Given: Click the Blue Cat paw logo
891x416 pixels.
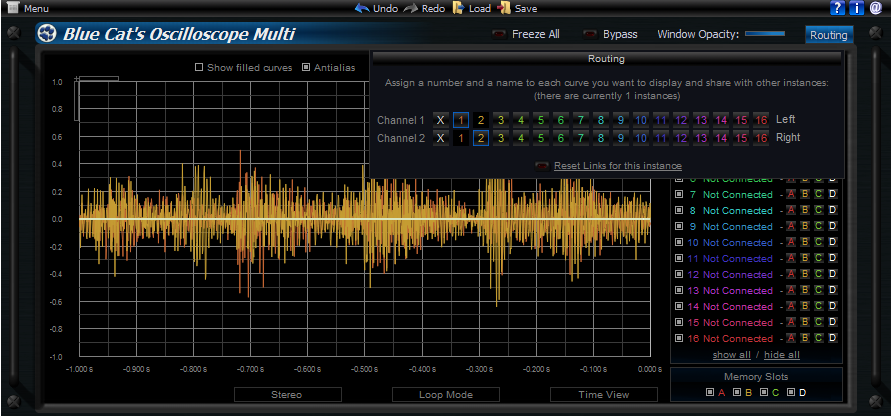Looking at the screenshot, I should 47,34.
